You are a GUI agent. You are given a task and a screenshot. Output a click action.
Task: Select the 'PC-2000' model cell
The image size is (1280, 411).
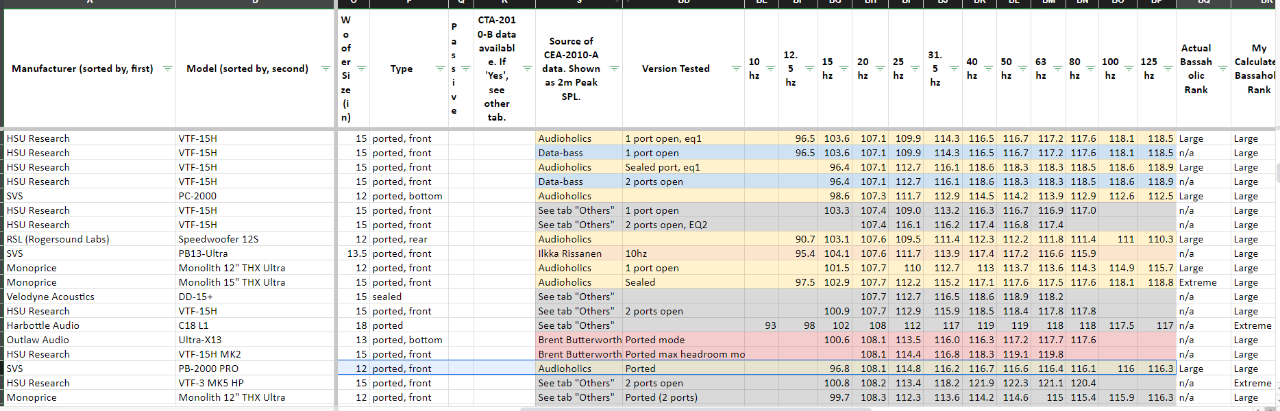pos(255,196)
